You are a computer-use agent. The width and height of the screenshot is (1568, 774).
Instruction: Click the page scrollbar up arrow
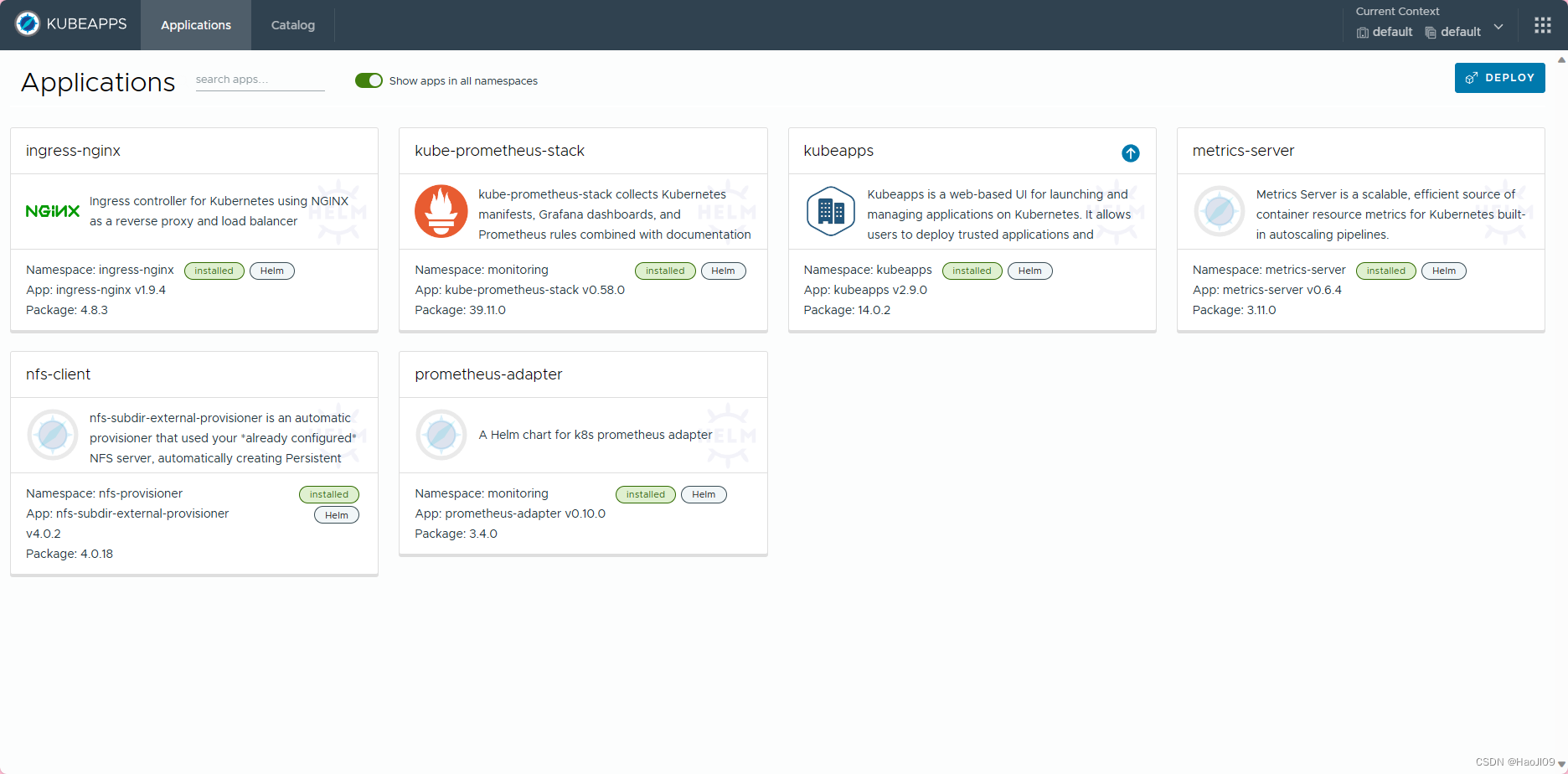click(1561, 59)
